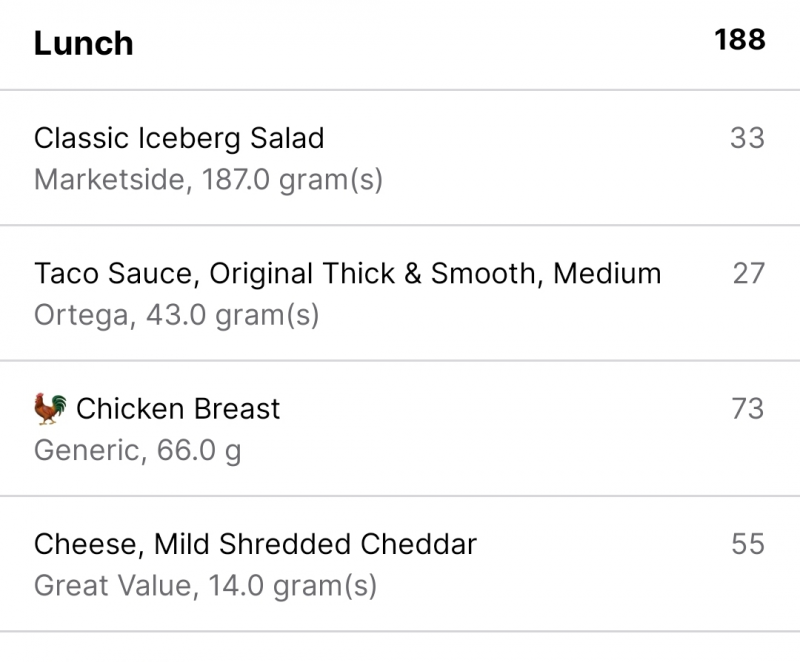This screenshot has height=662, width=800.
Task: Select the 73 calorie value for chicken
Action: (x=747, y=408)
